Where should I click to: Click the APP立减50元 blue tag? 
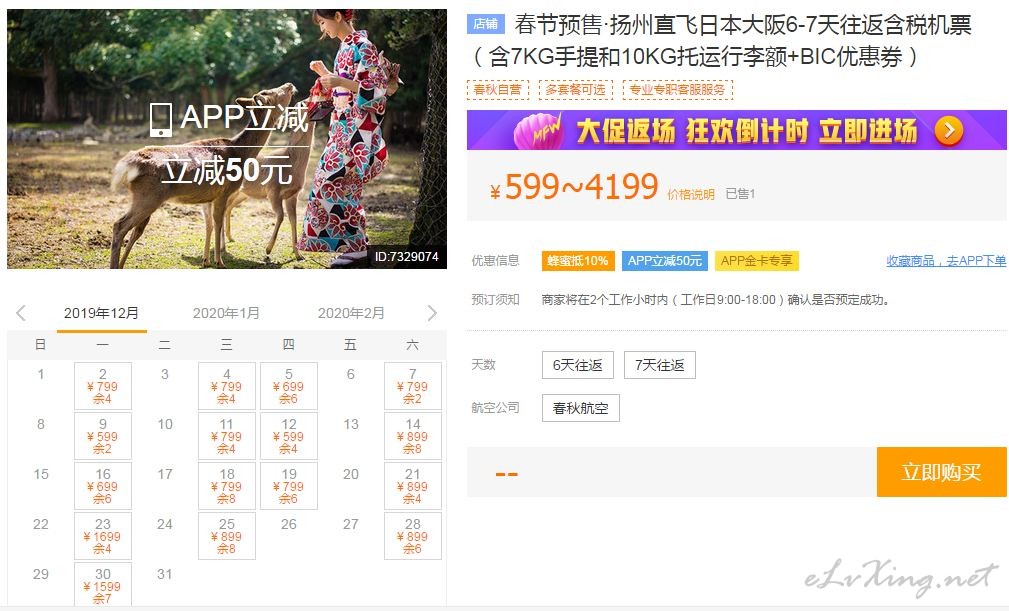click(665, 260)
